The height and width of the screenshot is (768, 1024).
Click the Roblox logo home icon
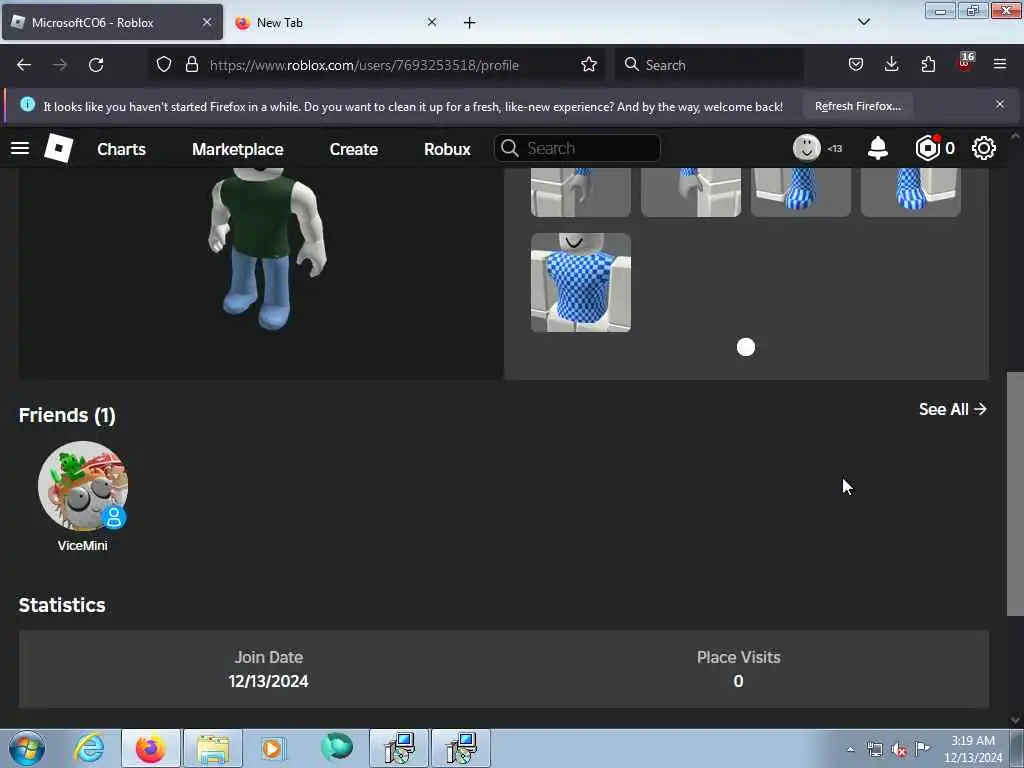[59, 148]
